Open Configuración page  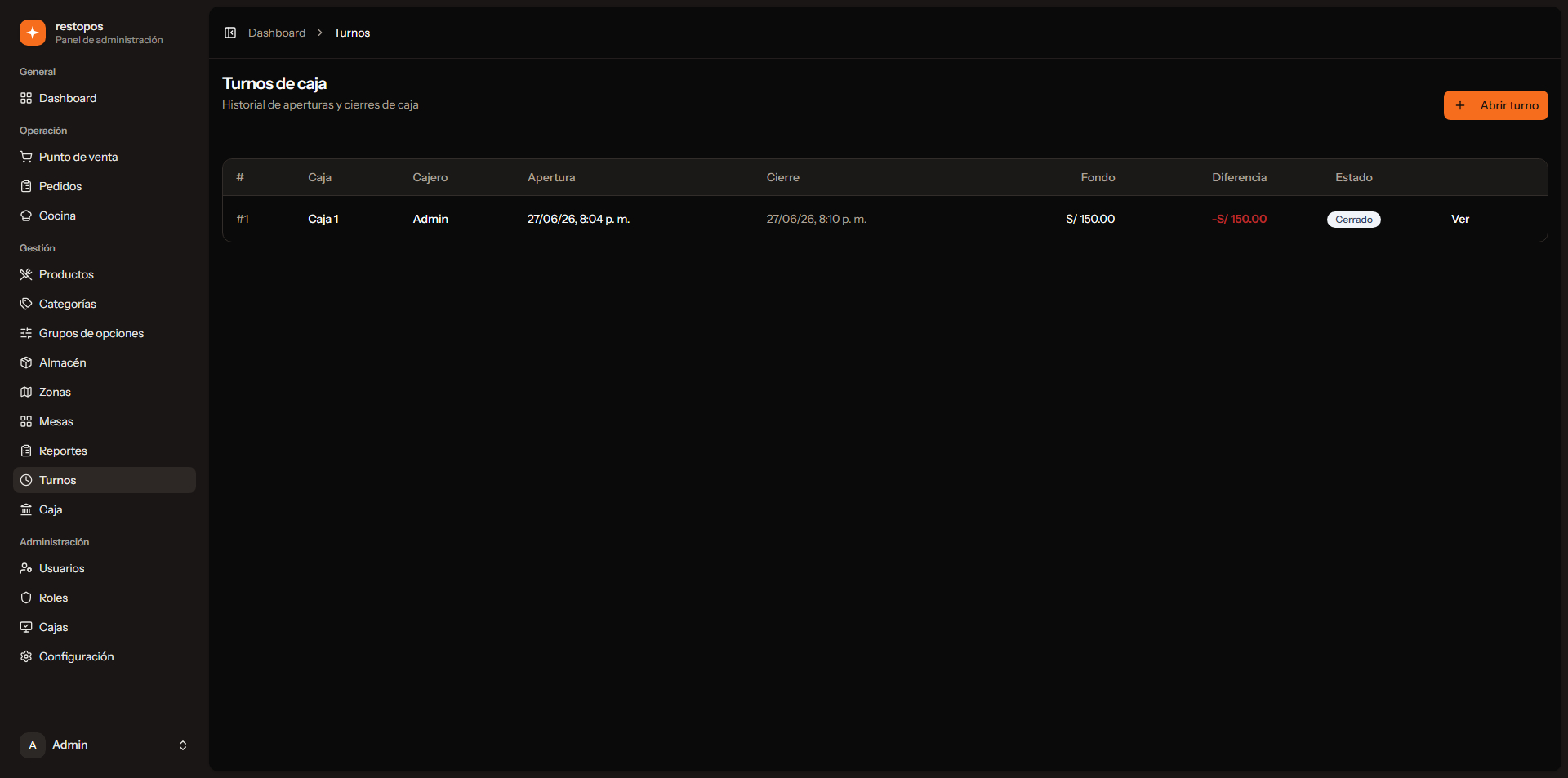[105, 656]
